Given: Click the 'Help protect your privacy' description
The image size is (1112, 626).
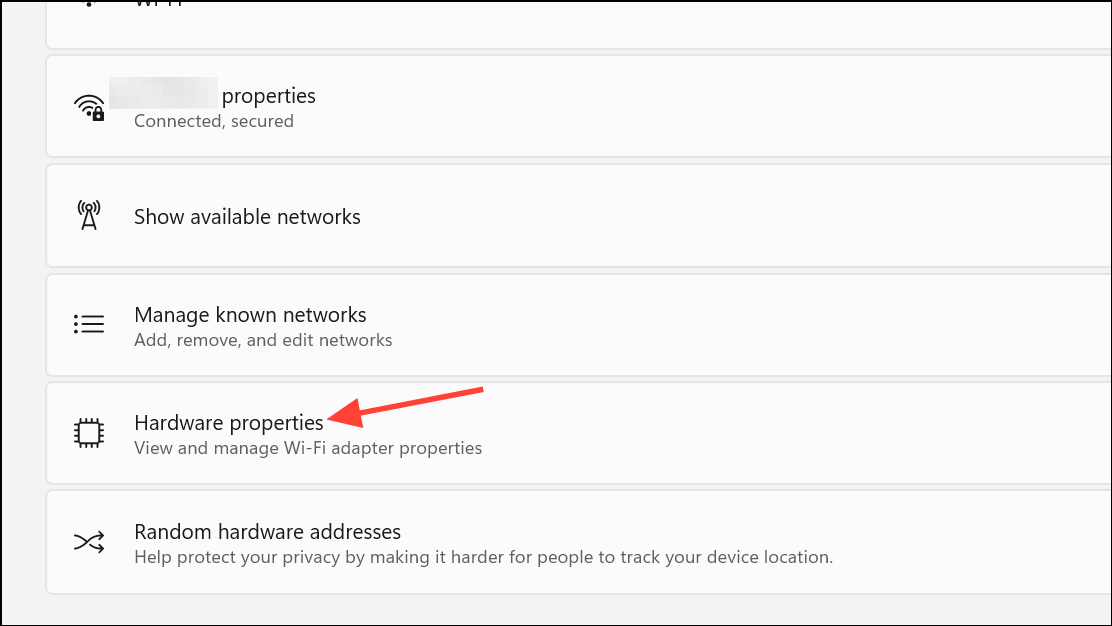Looking at the screenshot, I should 484,557.
